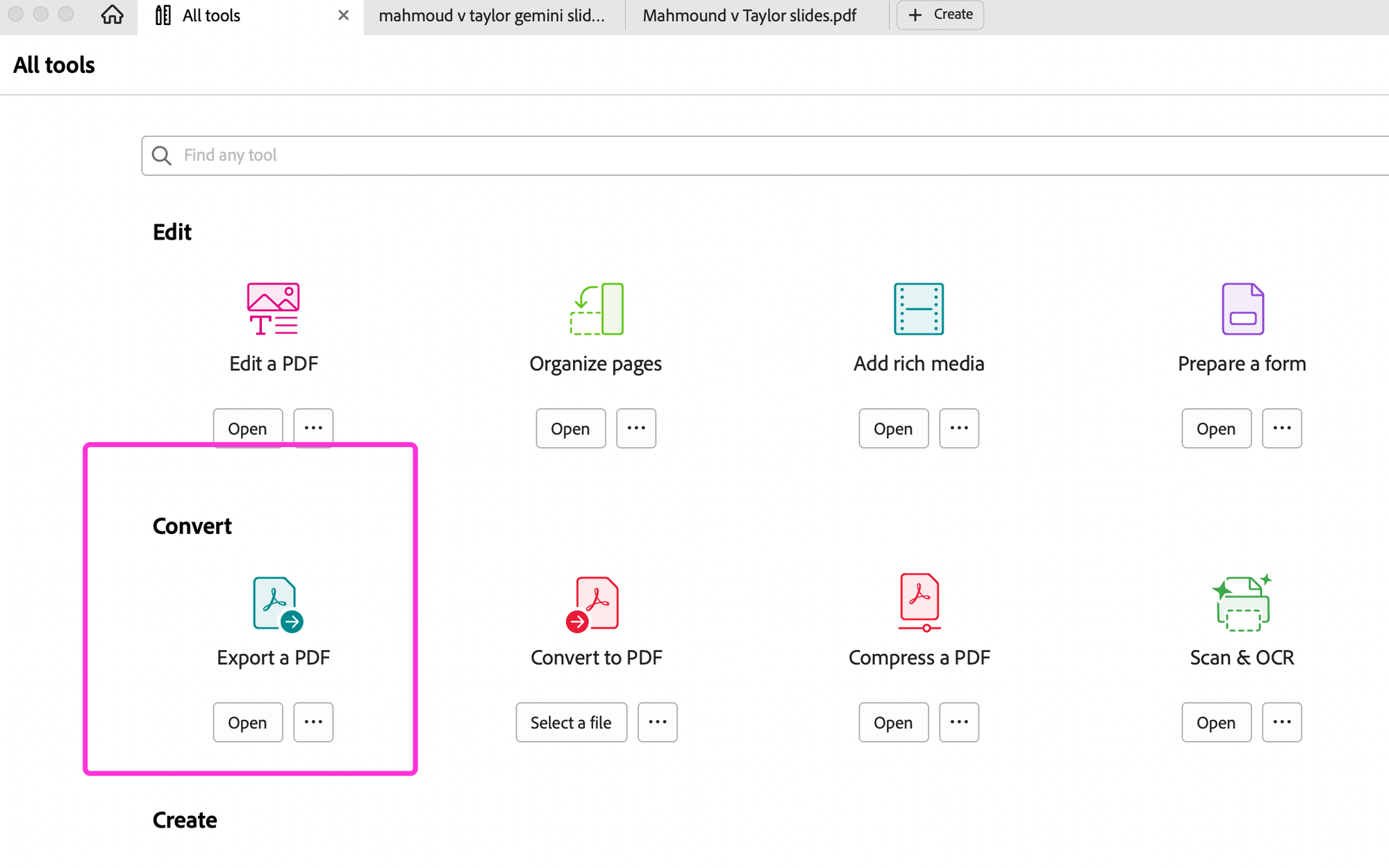This screenshot has height=868, width=1389.
Task: Click the Compress a PDF icon
Action: (919, 601)
